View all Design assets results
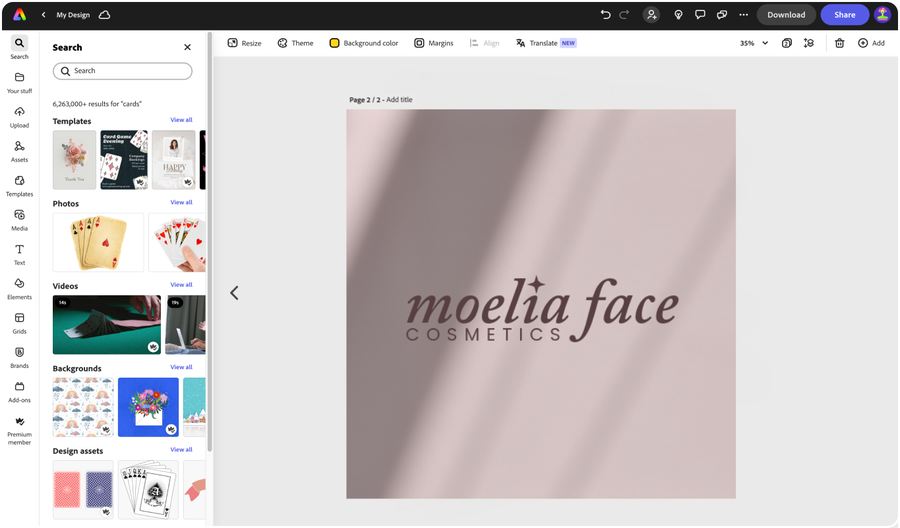 click(181, 450)
